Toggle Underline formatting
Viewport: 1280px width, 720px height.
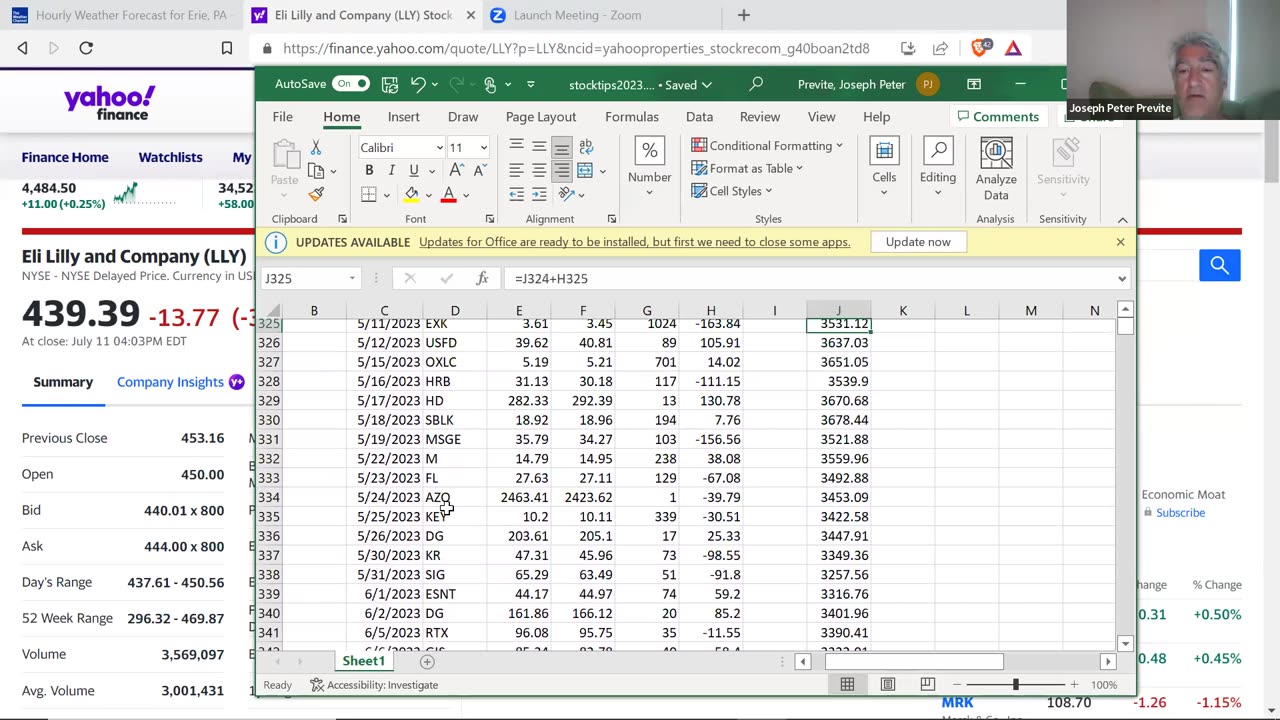point(413,171)
